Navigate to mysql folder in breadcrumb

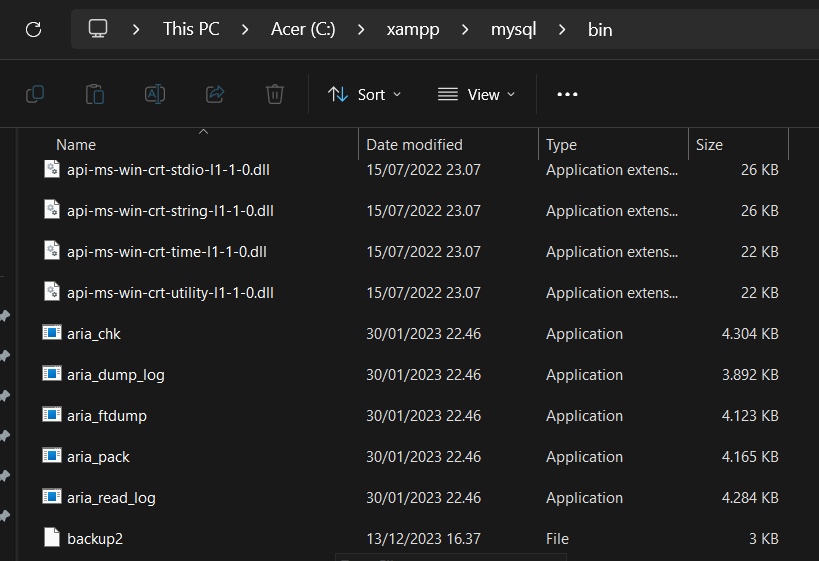pos(513,30)
